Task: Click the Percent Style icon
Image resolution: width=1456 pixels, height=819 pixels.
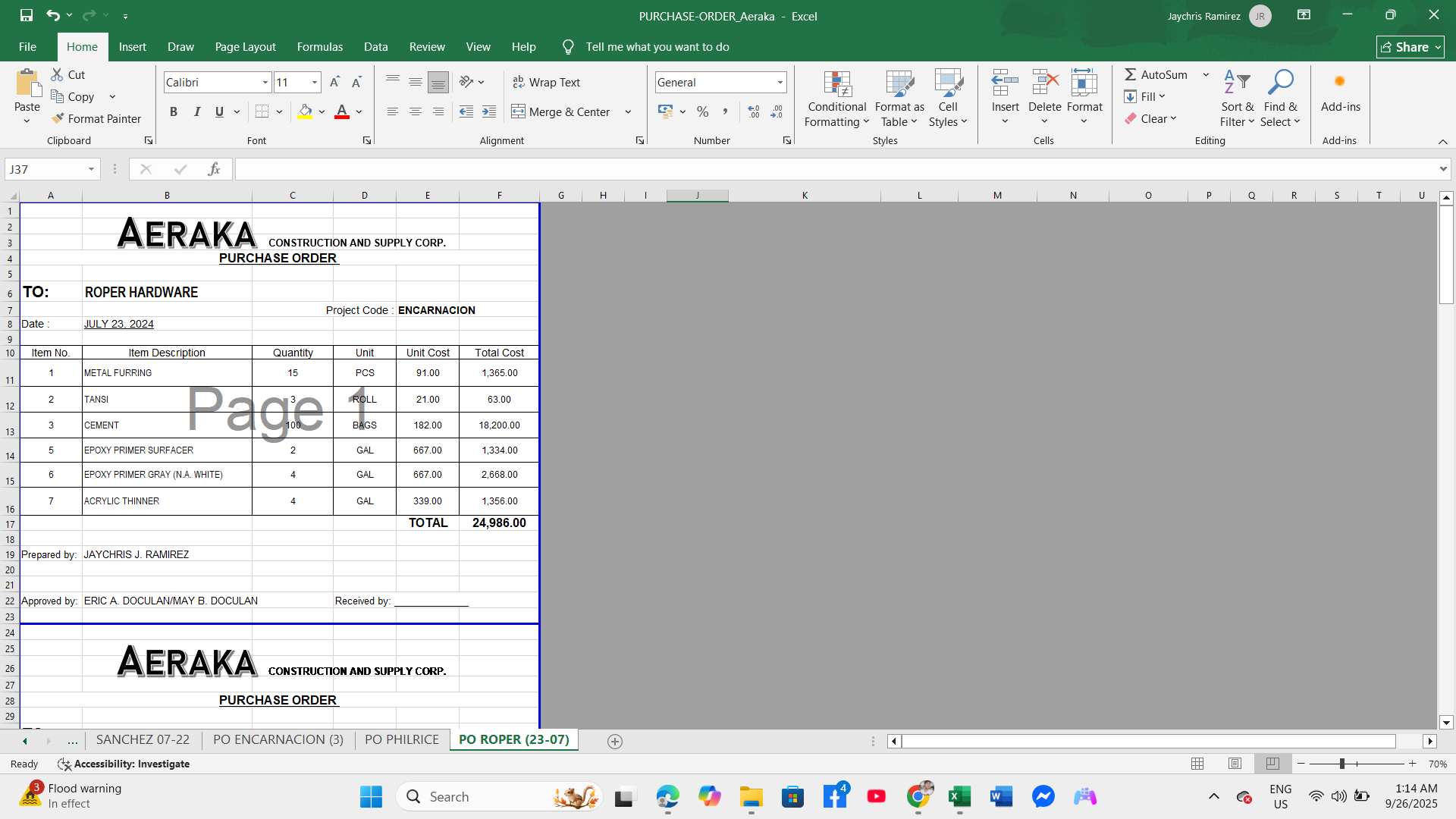Action: [x=703, y=111]
